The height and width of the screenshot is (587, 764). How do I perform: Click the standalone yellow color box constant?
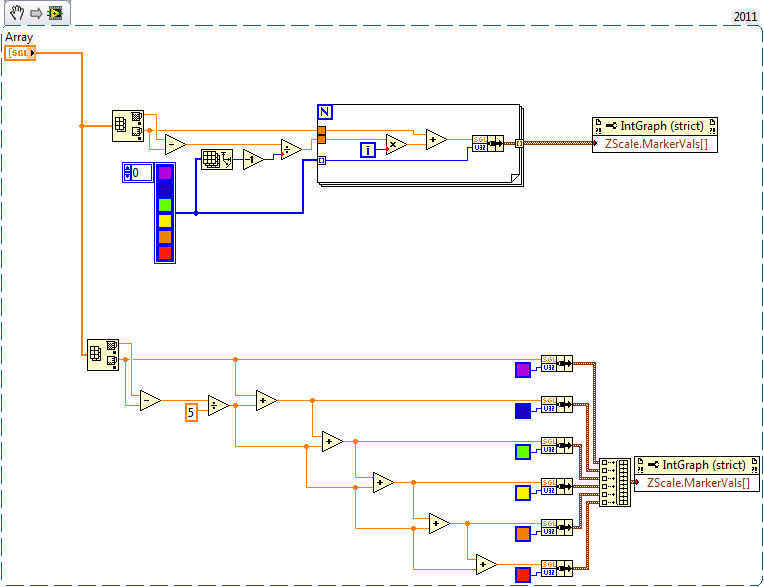click(523, 492)
